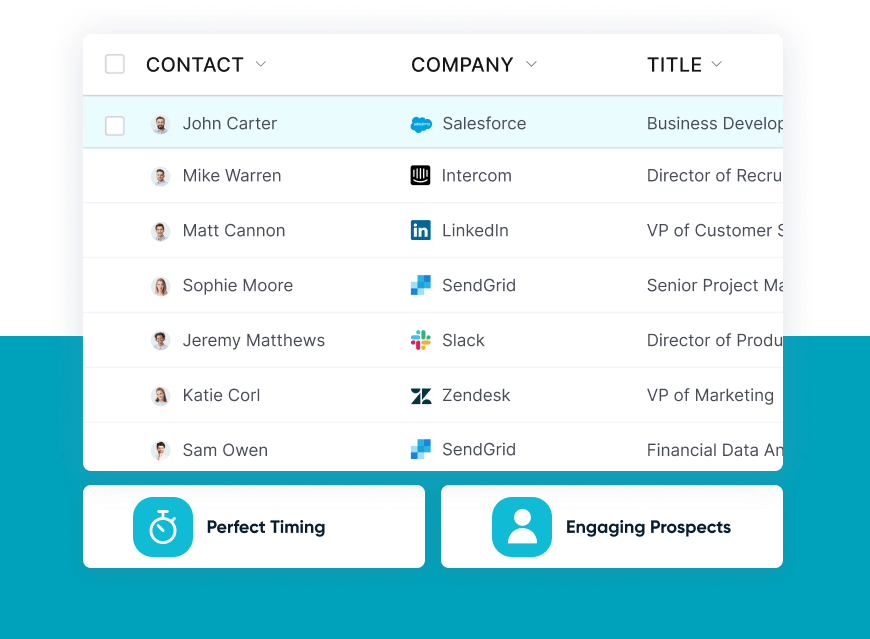Click the Salesforce cloud logo icon
The height and width of the screenshot is (639, 870).
pyautogui.click(x=421, y=125)
